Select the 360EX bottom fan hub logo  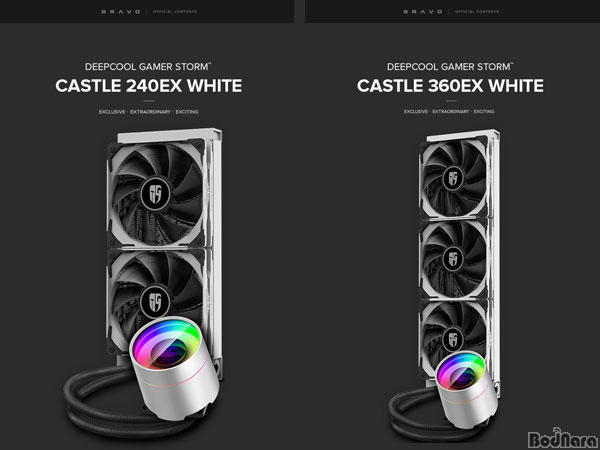(x=453, y=339)
